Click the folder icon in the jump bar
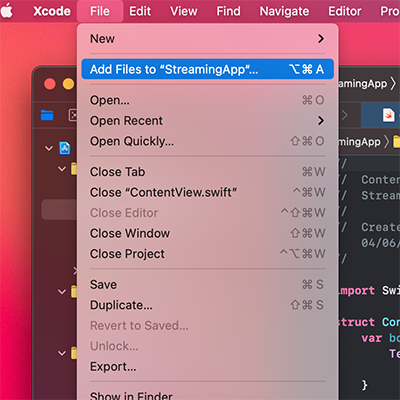 [x=396, y=142]
